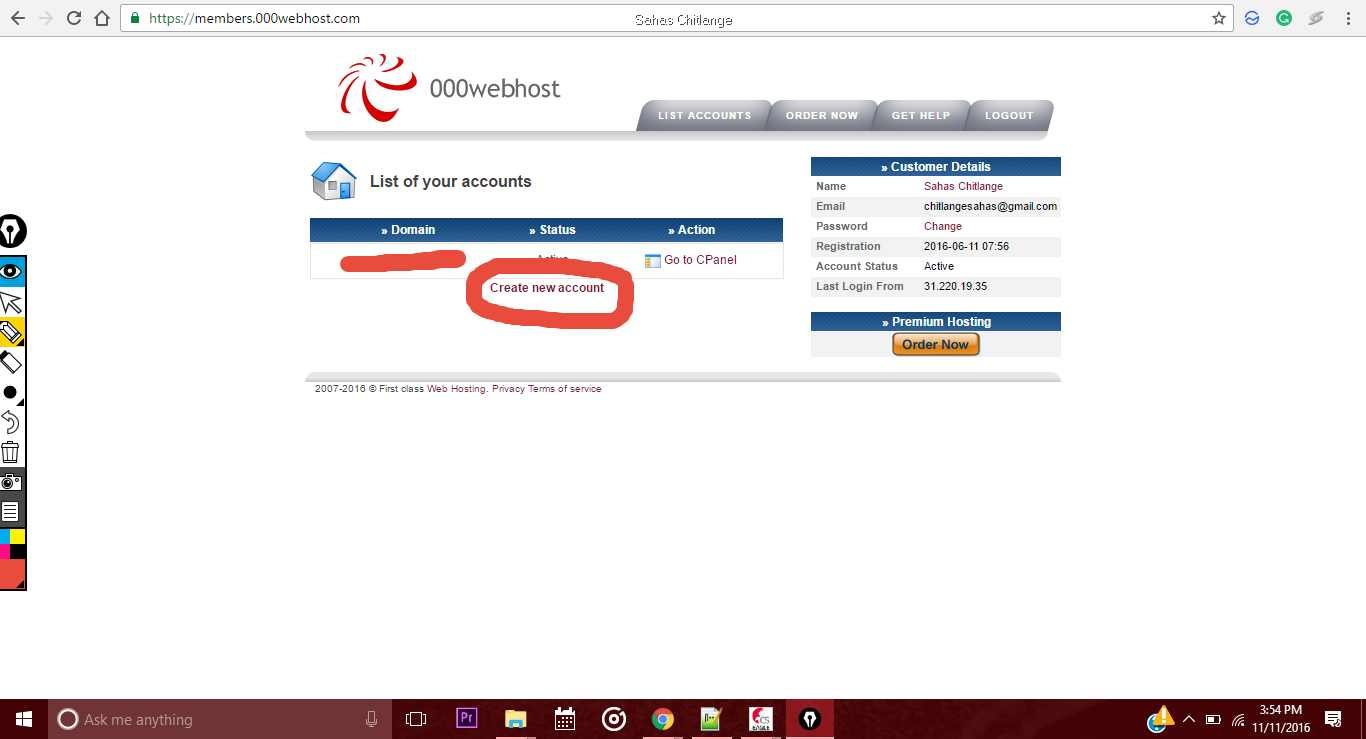
Task: Open Task View on the taskbar
Action: tap(416, 719)
